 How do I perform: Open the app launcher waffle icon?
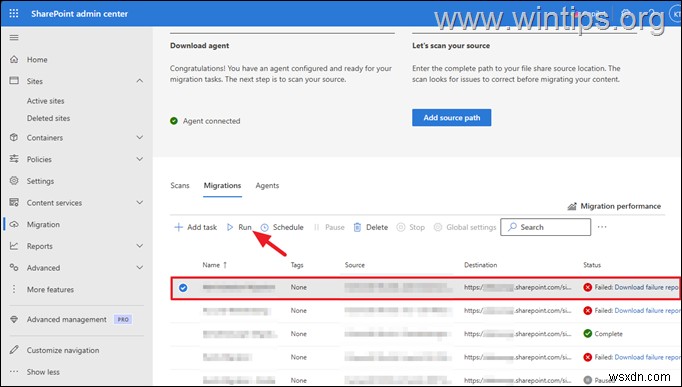pos(14,13)
